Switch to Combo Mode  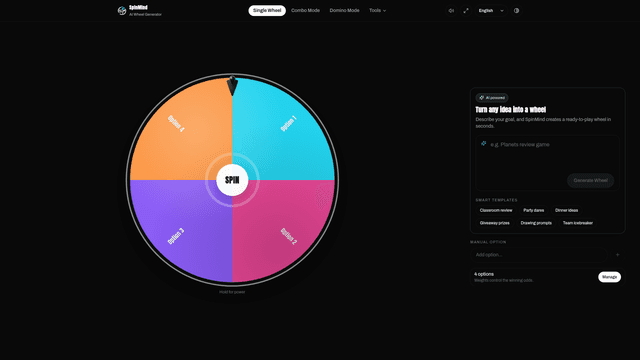click(x=305, y=11)
